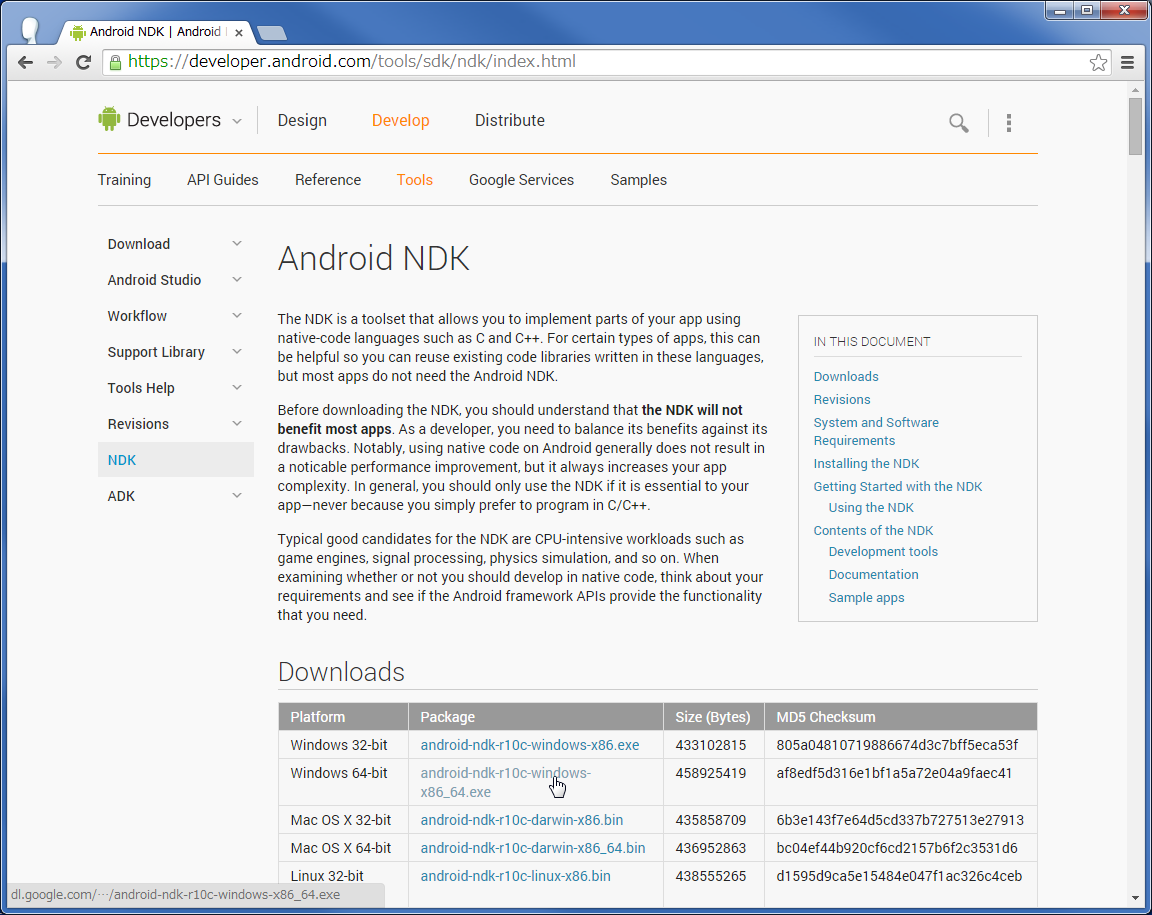Open site search magnifier icon
This screenshot has width=1152, height=915.
point(958,123)
